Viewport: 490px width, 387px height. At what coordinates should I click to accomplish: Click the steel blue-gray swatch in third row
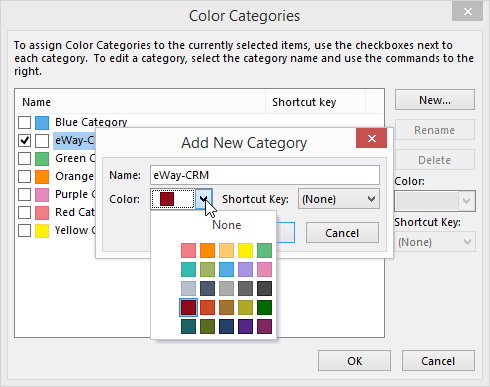pos(207,289)
